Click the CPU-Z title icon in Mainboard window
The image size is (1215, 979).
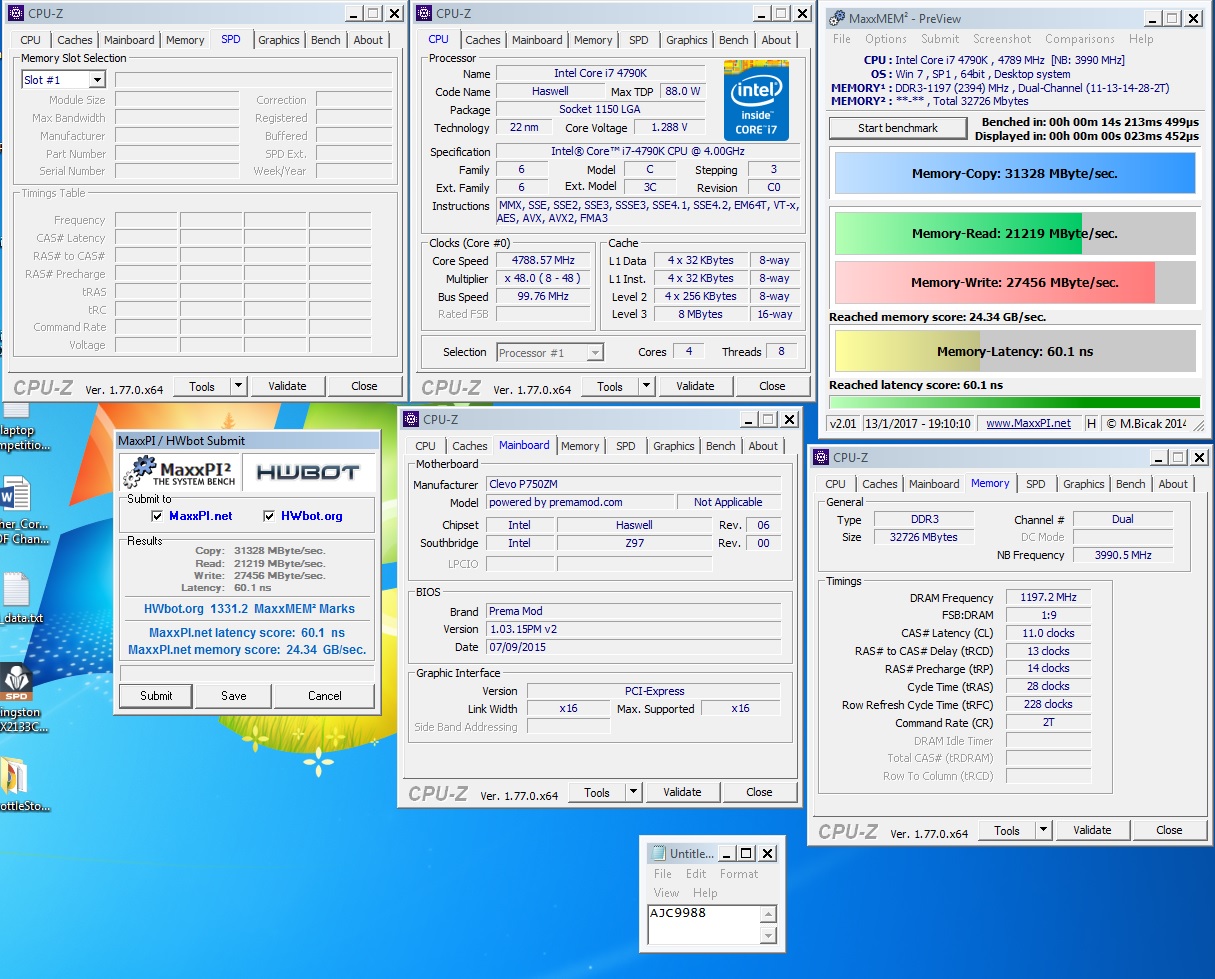tap(411, 419)
